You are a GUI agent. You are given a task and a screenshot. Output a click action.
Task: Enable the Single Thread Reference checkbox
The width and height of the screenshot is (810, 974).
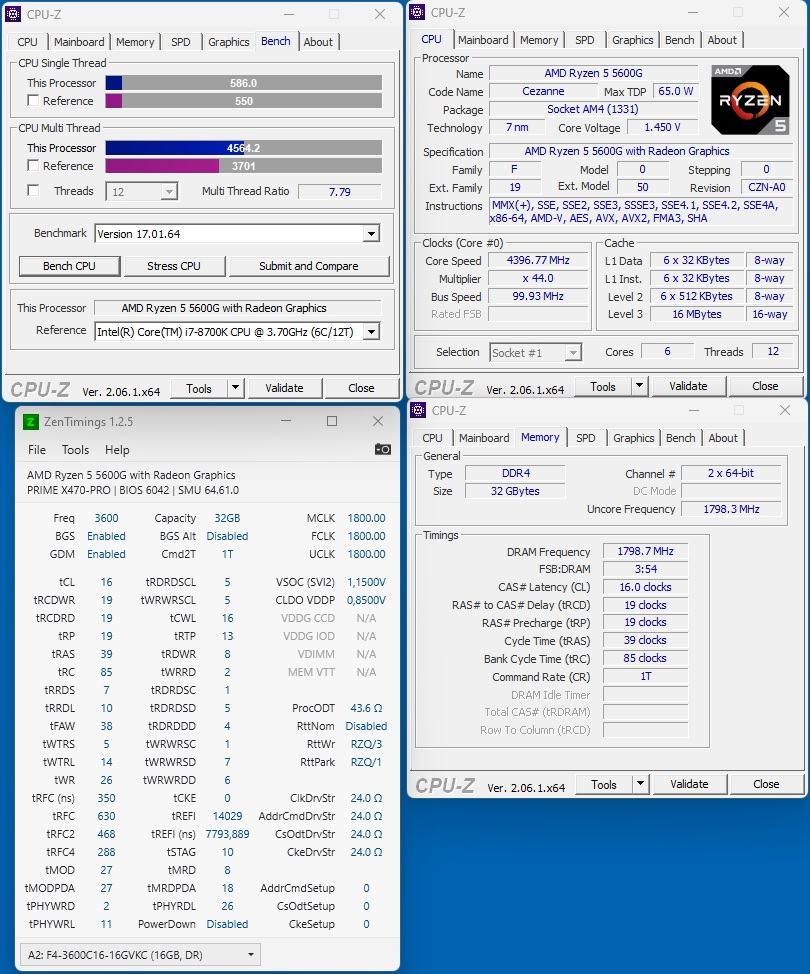[34, 100]
